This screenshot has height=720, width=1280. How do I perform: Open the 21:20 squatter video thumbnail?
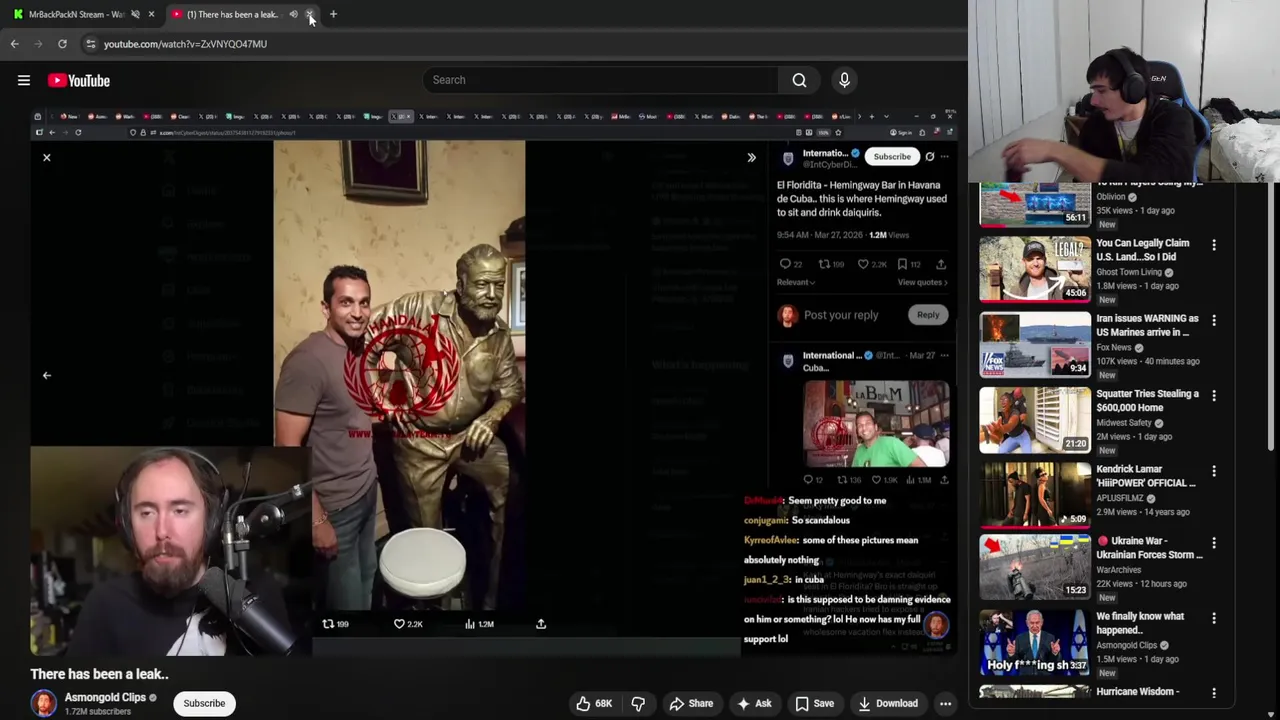1035,419
